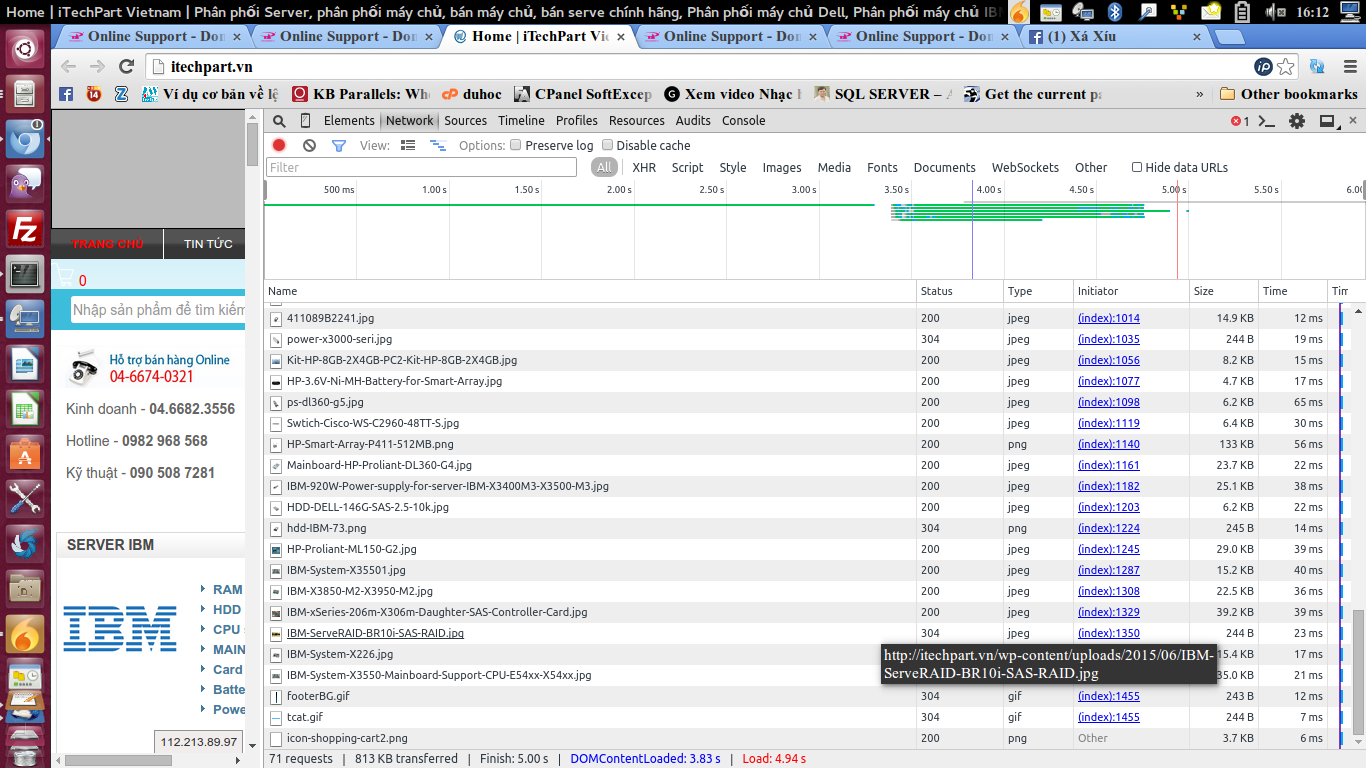
Task: Open Ubuntu Software Center dock icon
Action: coord(25,454)
